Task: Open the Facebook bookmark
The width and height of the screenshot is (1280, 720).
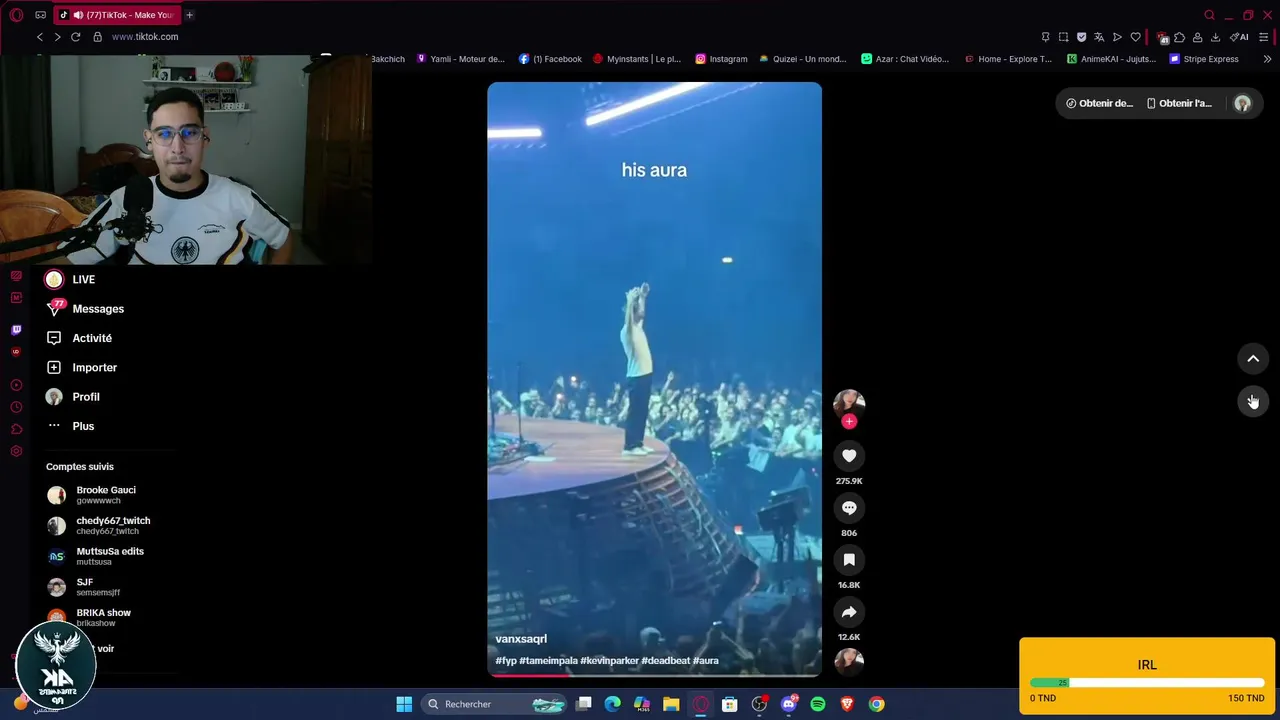Action: [550, 59]
